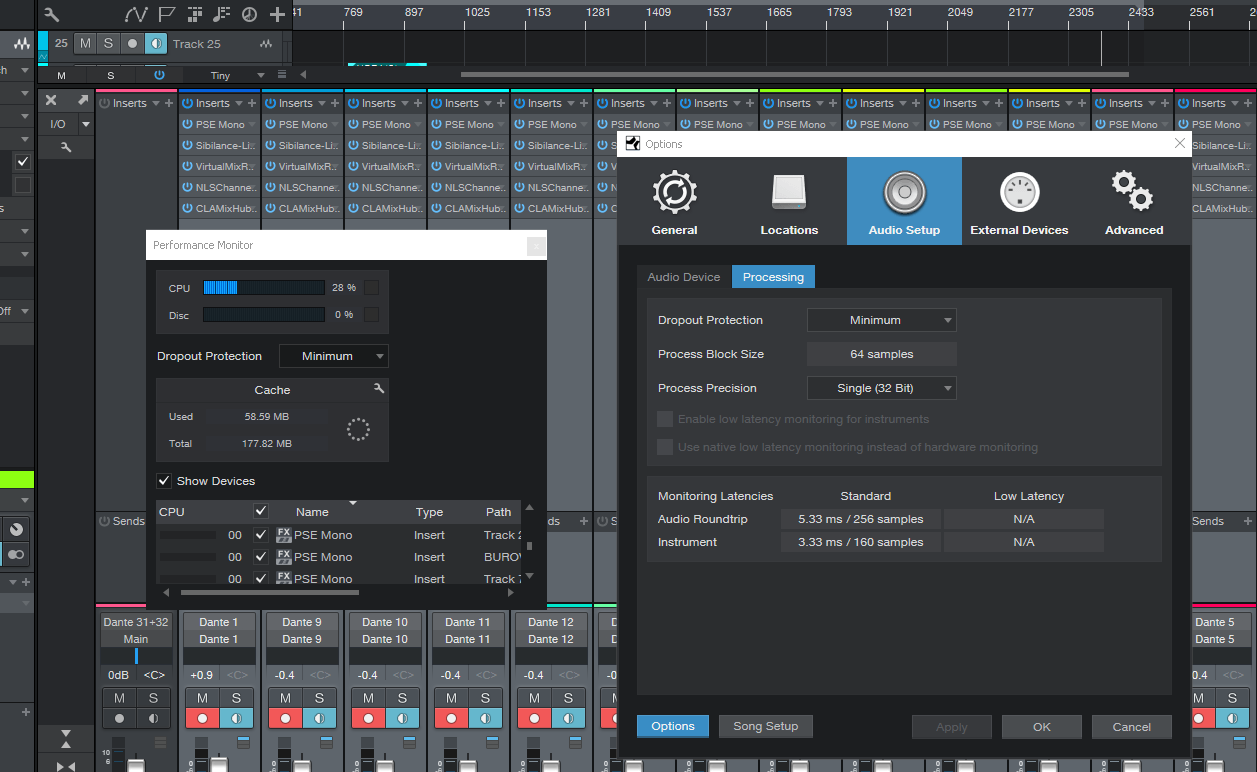Expand the dropdown arrow next to I/O

(85, 124)
